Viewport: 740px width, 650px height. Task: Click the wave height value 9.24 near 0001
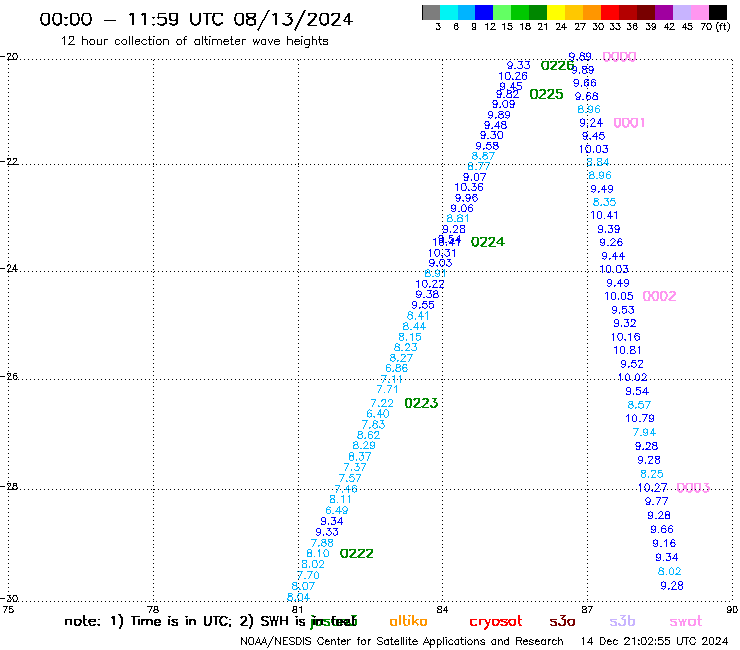point(591,123)
